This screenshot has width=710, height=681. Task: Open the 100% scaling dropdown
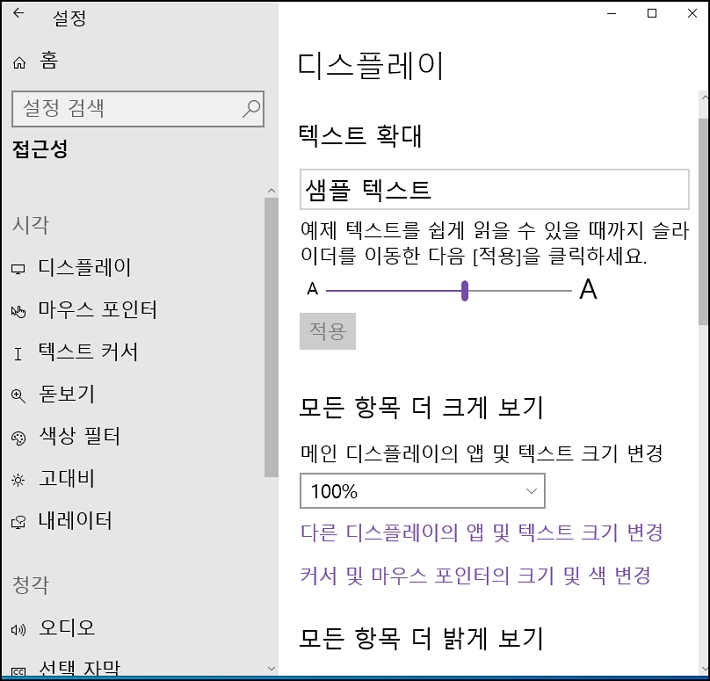422,491
